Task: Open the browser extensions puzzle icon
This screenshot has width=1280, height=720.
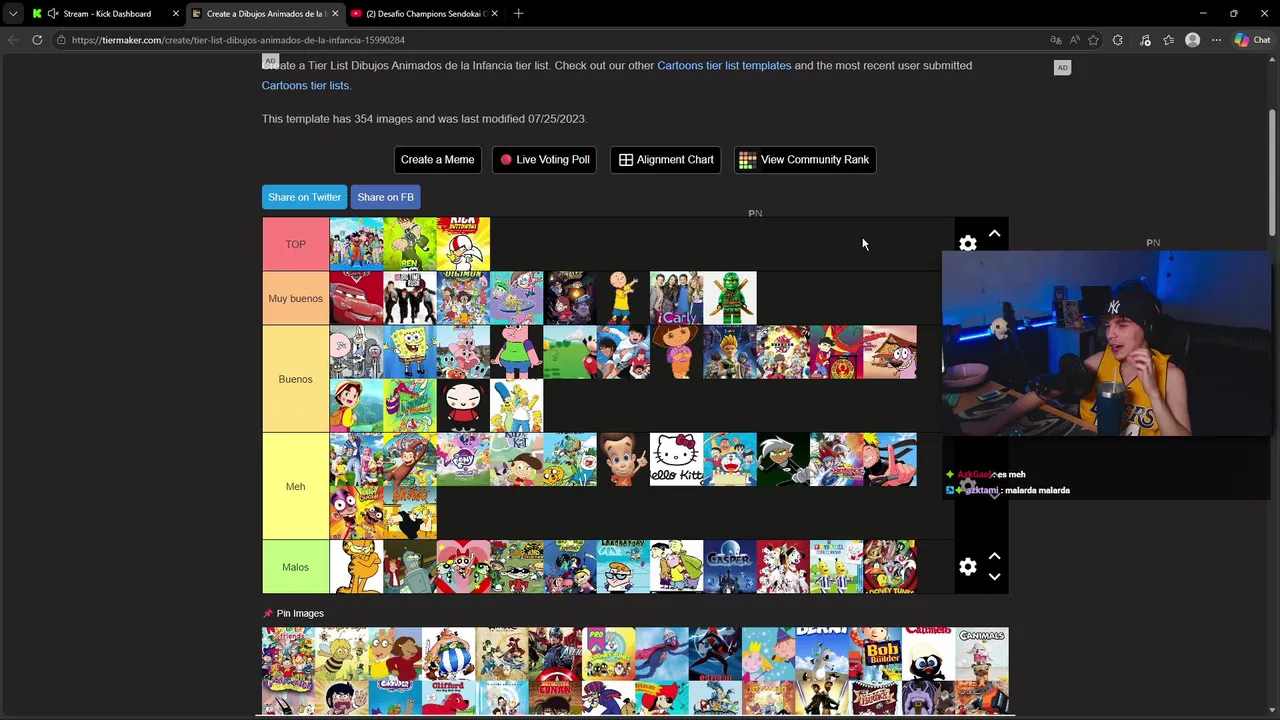Action: click(1118, 40)
